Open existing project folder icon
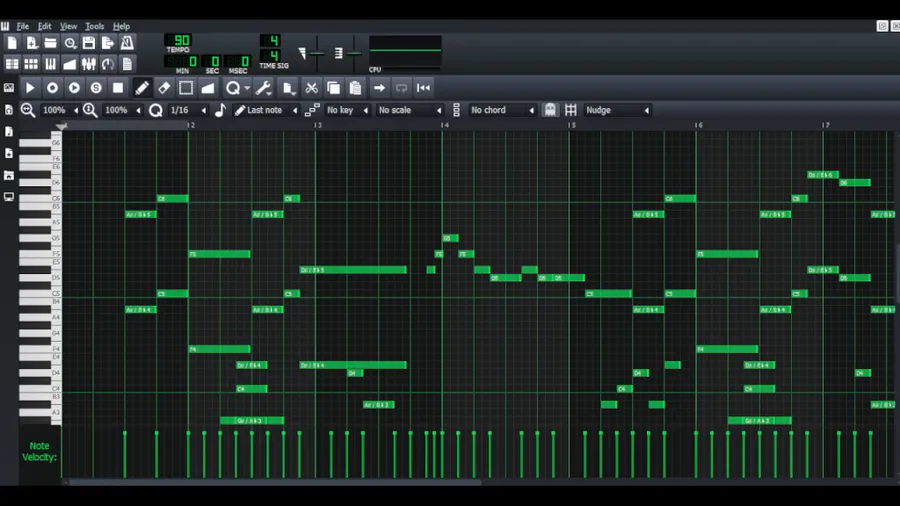900x506 pixels. pyautogui.click(x=51, y=43)
